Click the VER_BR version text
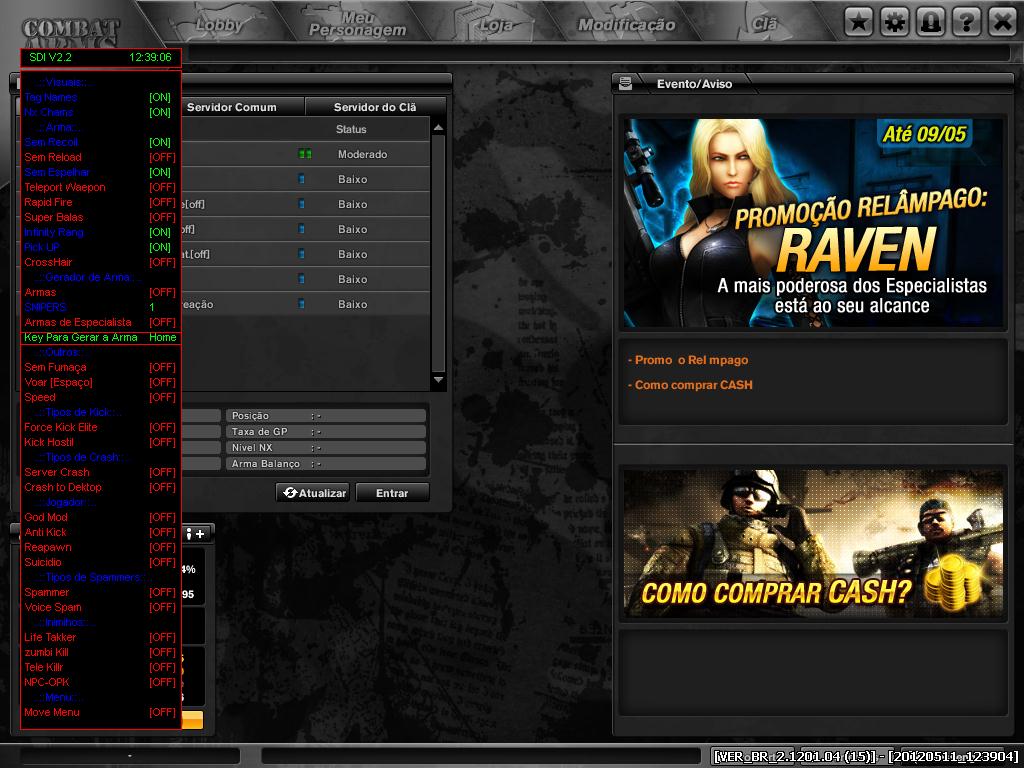The height and width of the screenshot is (768, 1024). (x=866, y=756)
